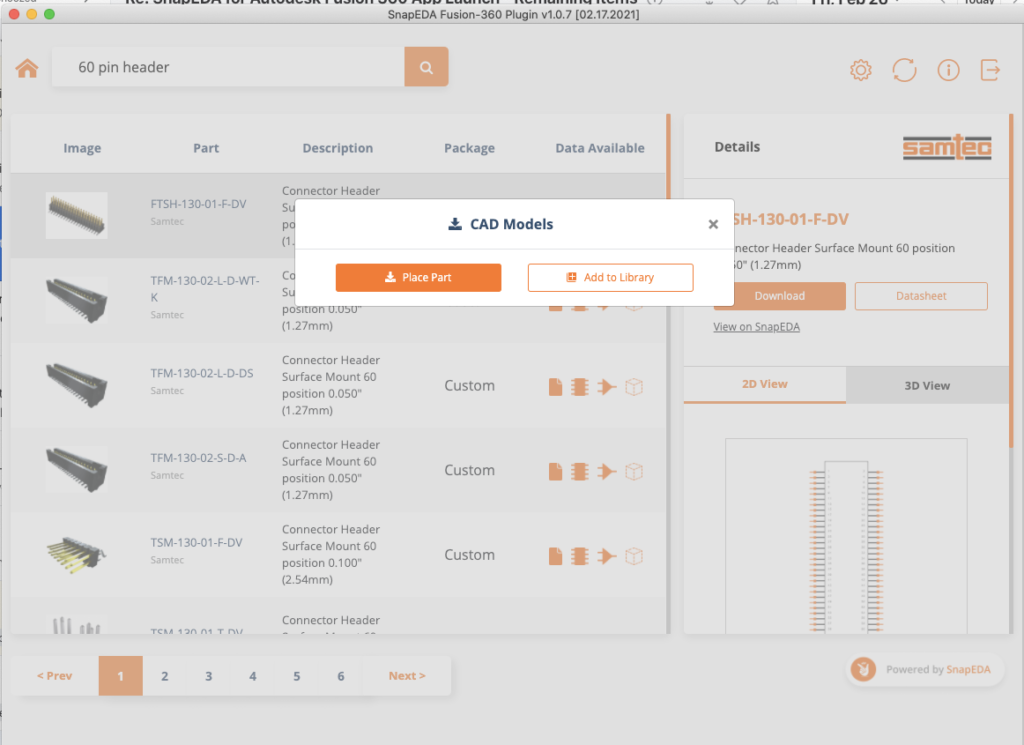Click schematic symbol icon for TSM-130-01-F-DV
This screenshot has width=1024, height=745.
click(x=606, y=556)
